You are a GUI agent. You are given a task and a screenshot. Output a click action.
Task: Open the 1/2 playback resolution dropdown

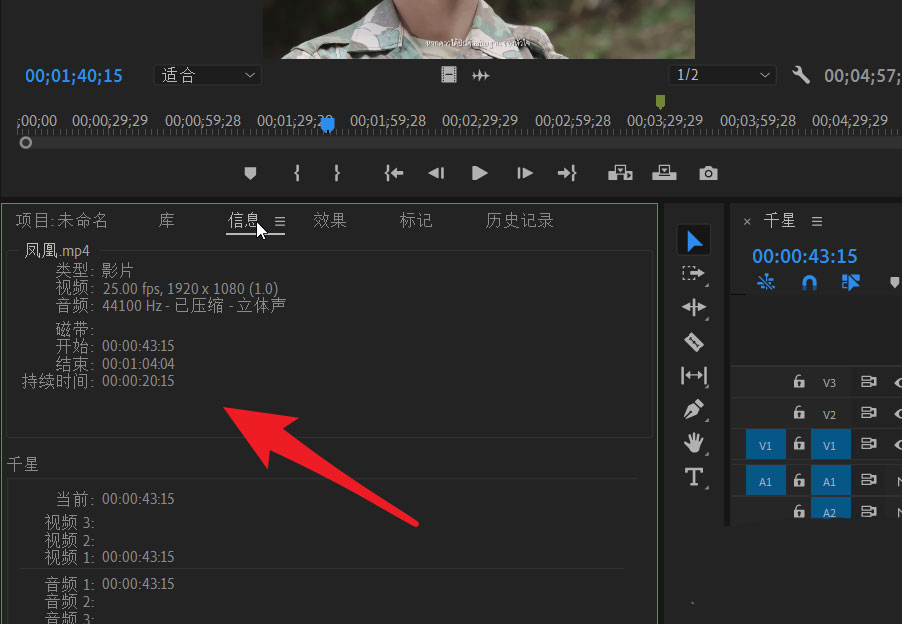(x=722, y=75)
